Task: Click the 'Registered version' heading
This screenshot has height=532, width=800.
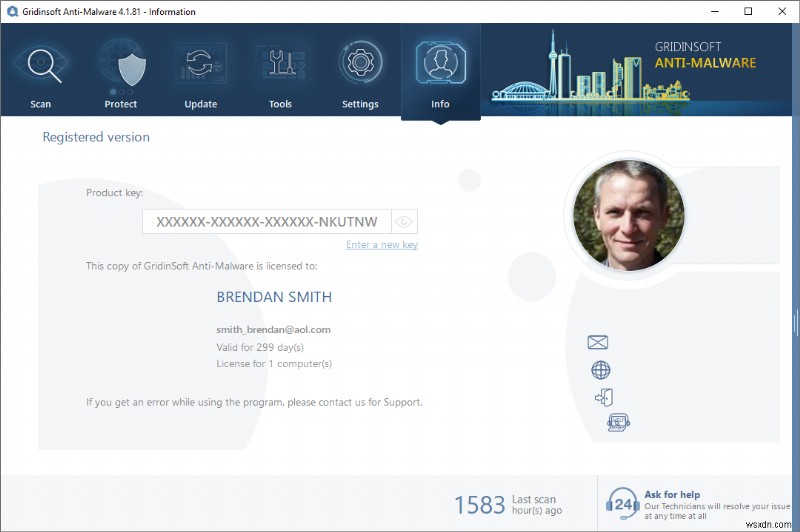Action: click(x=96, y=137)
